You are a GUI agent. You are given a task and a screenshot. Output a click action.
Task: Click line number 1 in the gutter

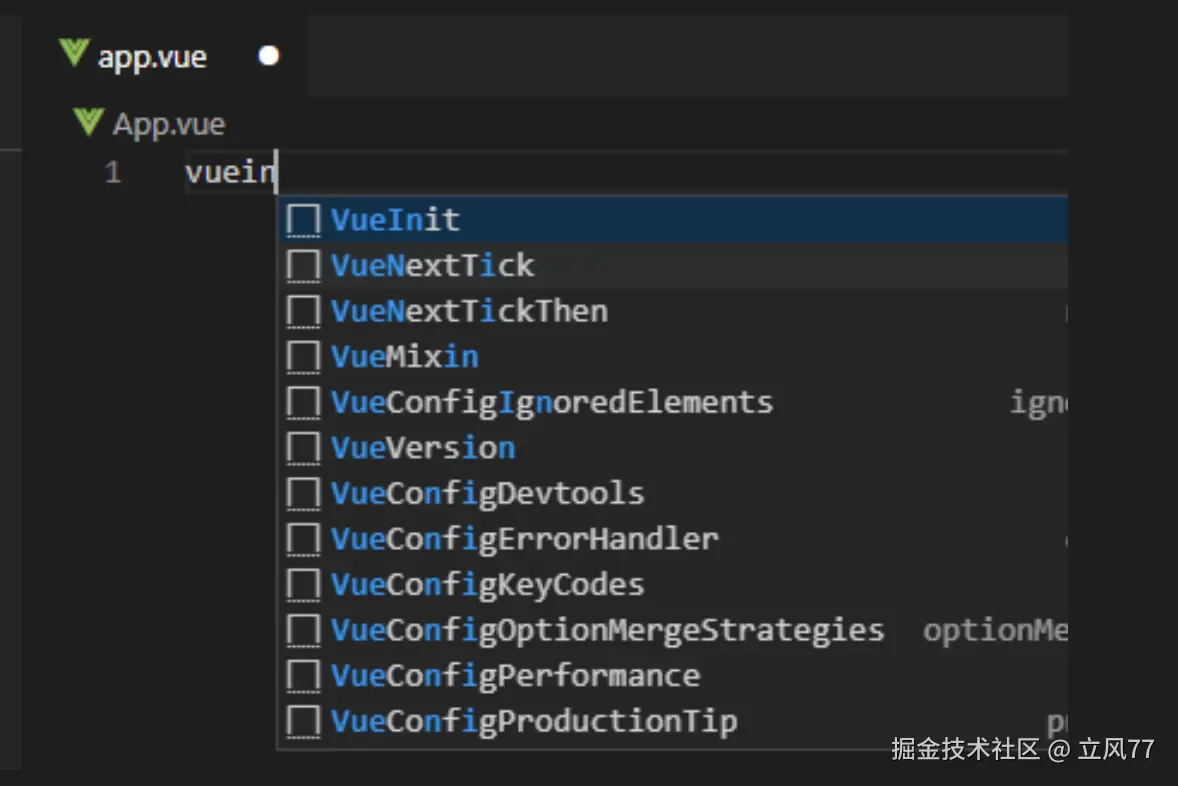[113, 173]
